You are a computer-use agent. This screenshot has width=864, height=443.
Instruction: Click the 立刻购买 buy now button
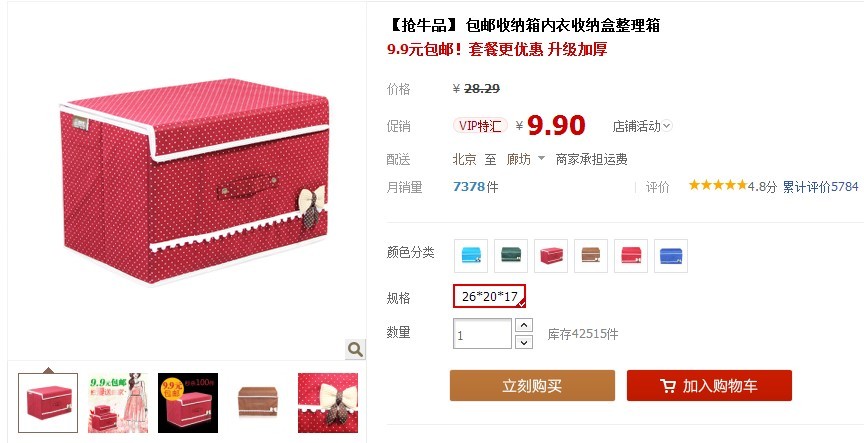532,386
